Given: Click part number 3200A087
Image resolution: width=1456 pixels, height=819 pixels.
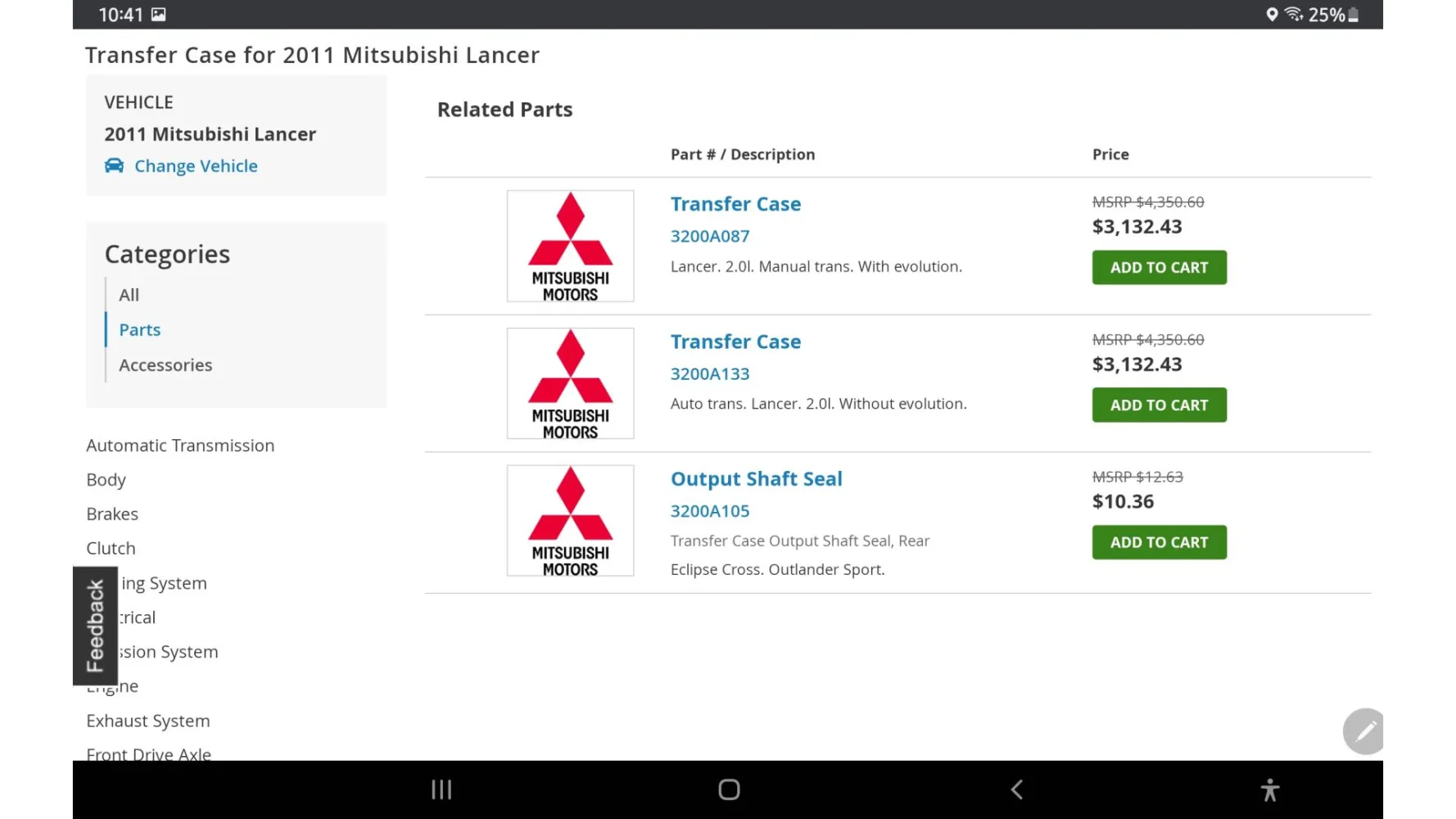Looking at the screenshot, I should [x=710, y=236].
